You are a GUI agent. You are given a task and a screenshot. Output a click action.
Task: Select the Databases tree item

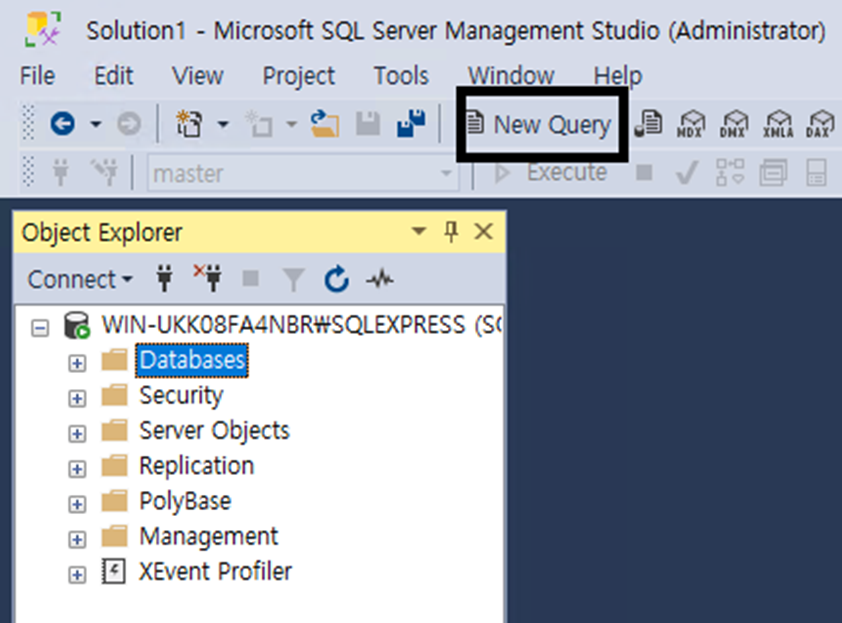pyautogui.click(x=192, y=360)
